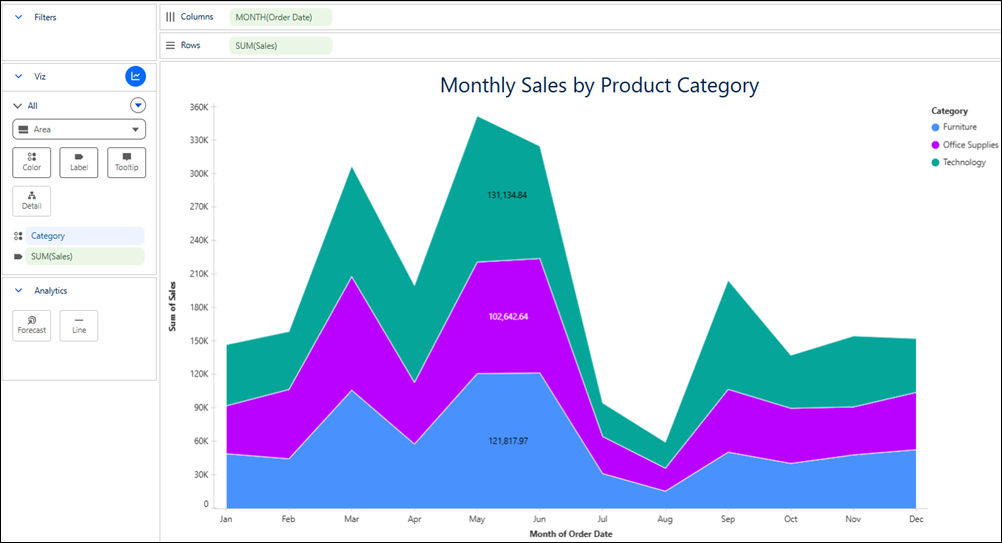Click the Dec axis label
The image size is (1002, 543).
916,519
